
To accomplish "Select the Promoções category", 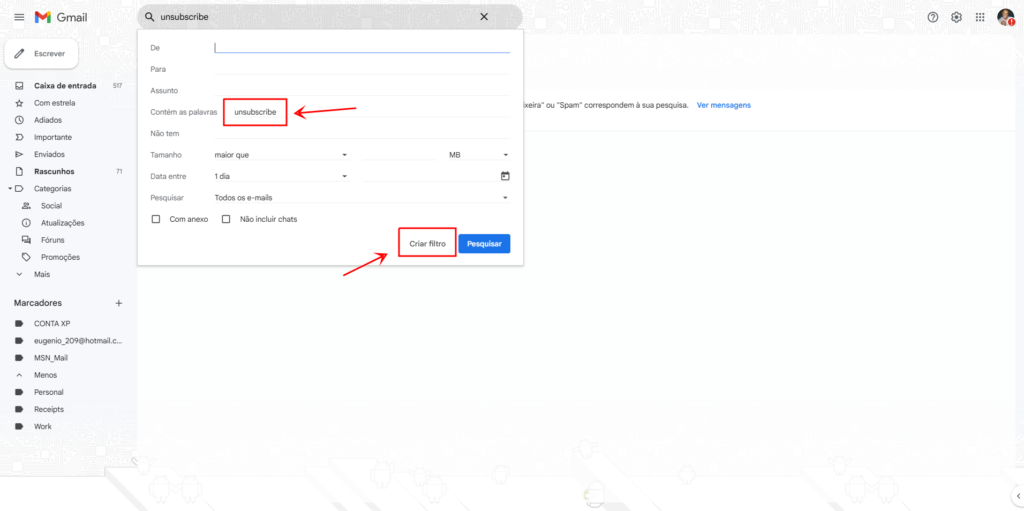I will point(60,257).
